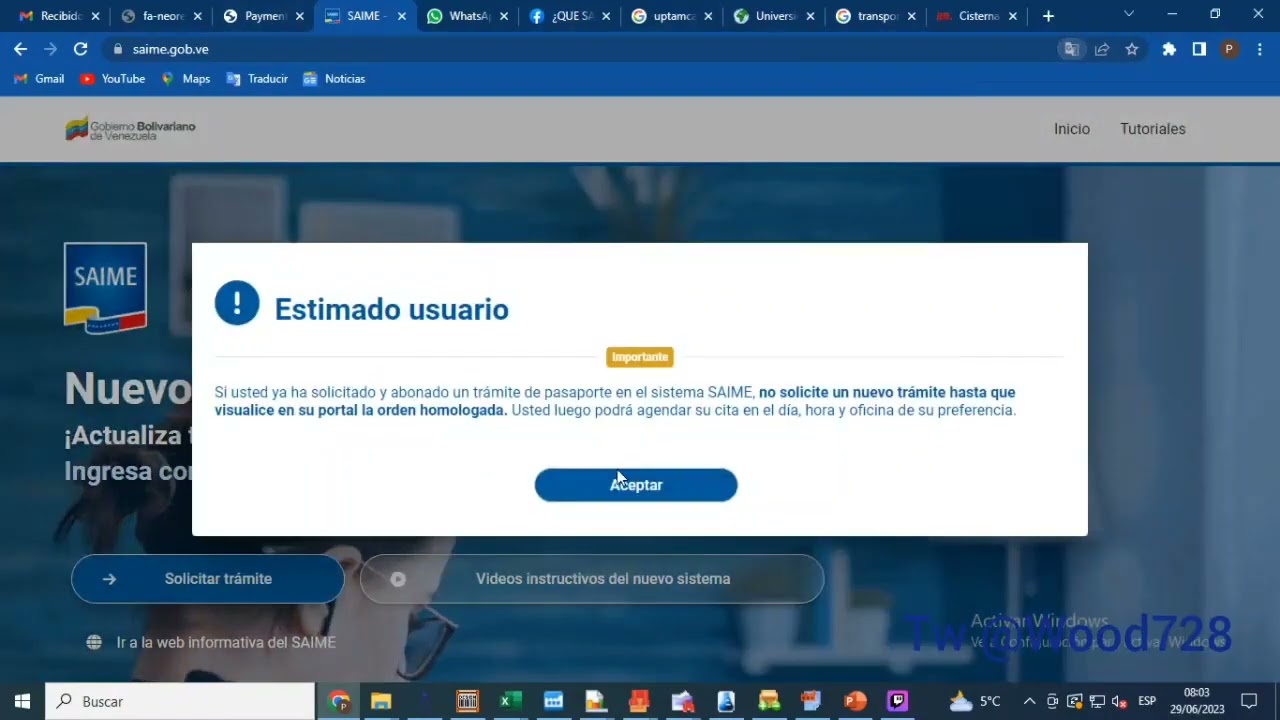
Task: Switch to the Payment browser tab
Action: [264, 16]
